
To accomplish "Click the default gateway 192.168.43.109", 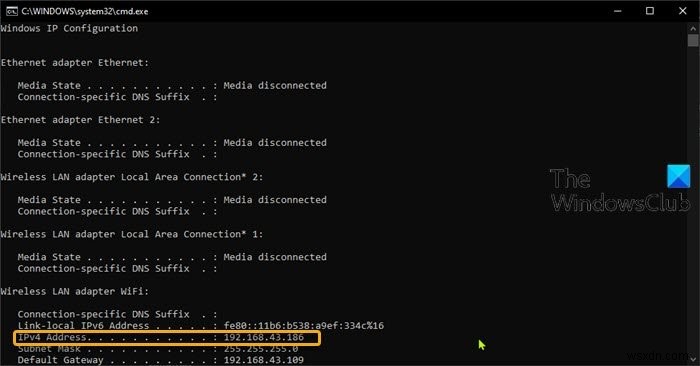I will (264, 360).
